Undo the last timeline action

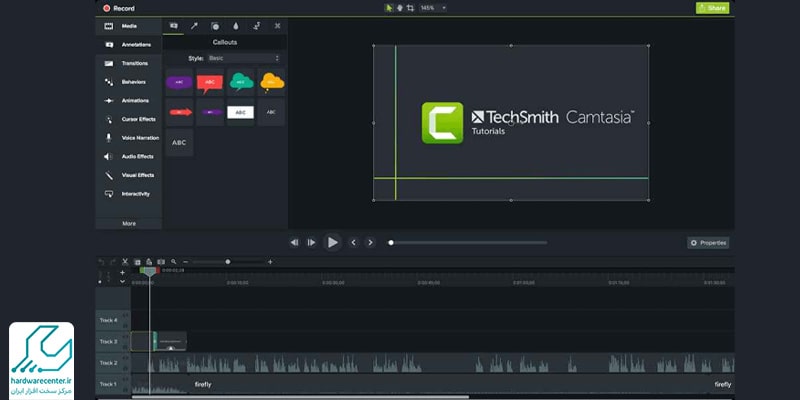101,262
